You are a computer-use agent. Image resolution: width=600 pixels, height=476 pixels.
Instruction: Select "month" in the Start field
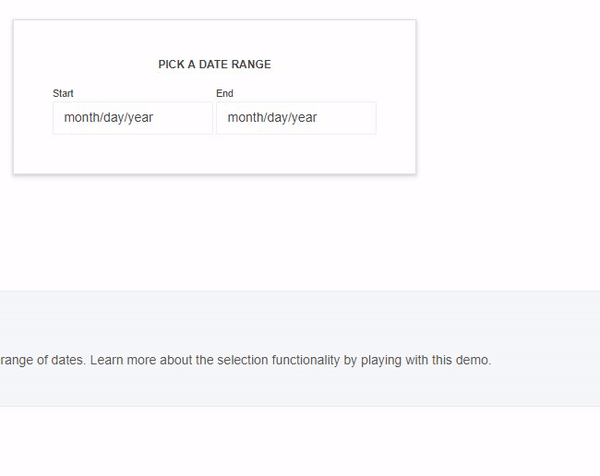click(x=81, y=118)
